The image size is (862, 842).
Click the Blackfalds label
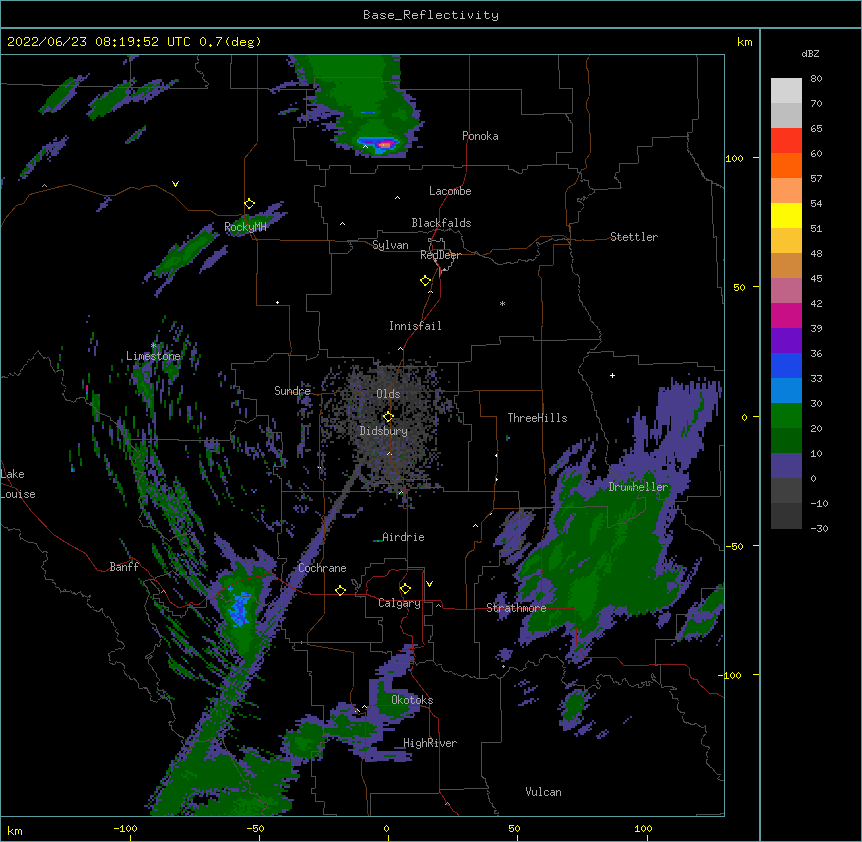pyautogui.click(x=441, y=223)
